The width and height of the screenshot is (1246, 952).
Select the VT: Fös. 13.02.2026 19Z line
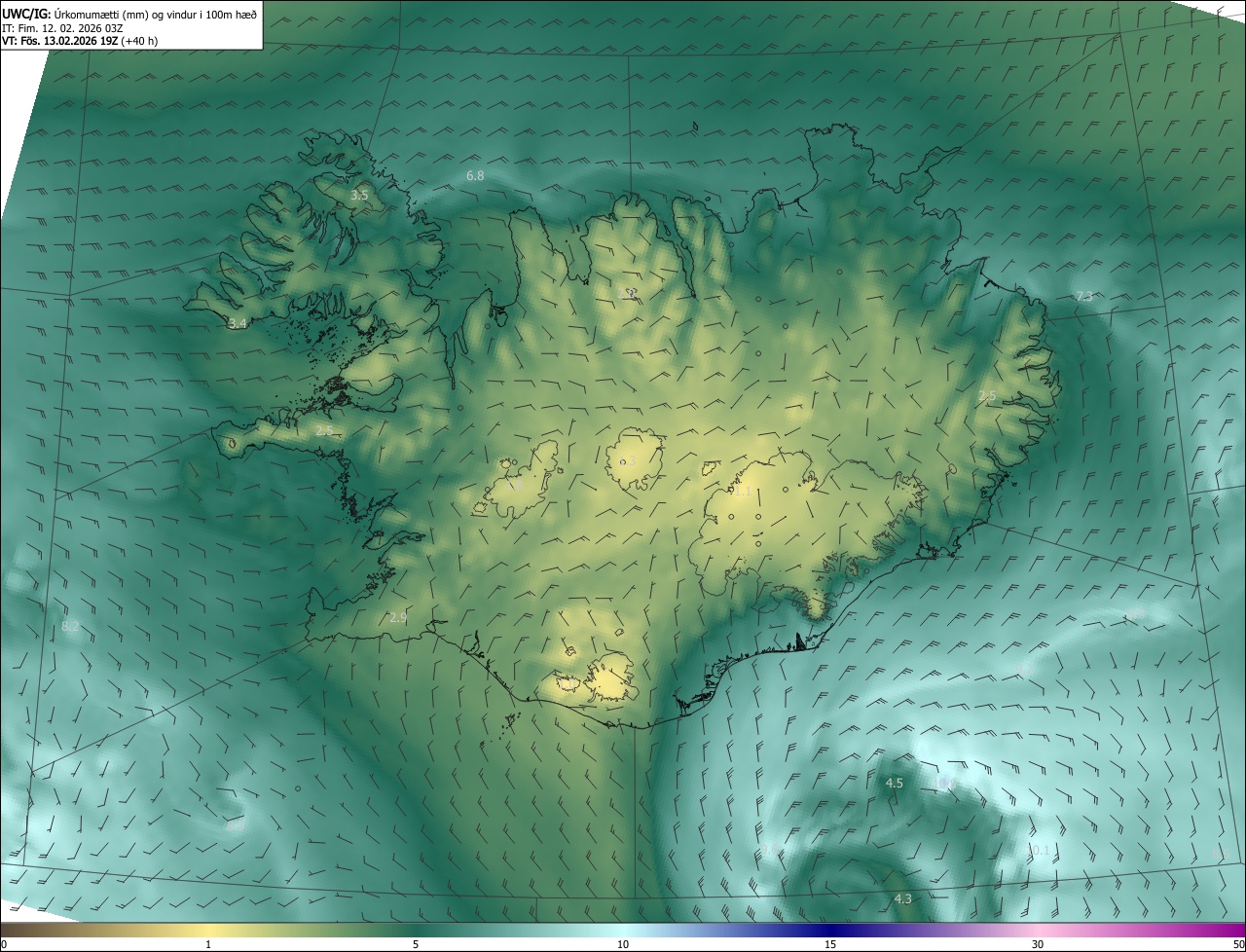[x=80, y=41]
